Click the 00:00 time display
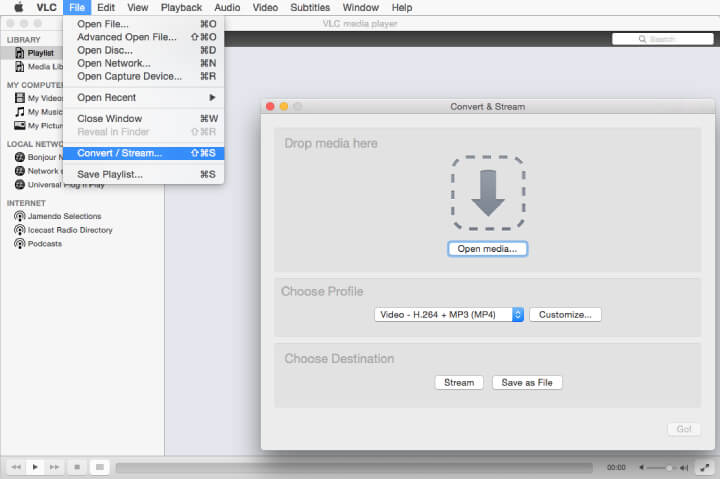The height and width of the screenshot is (479, 720). (616, 468)
